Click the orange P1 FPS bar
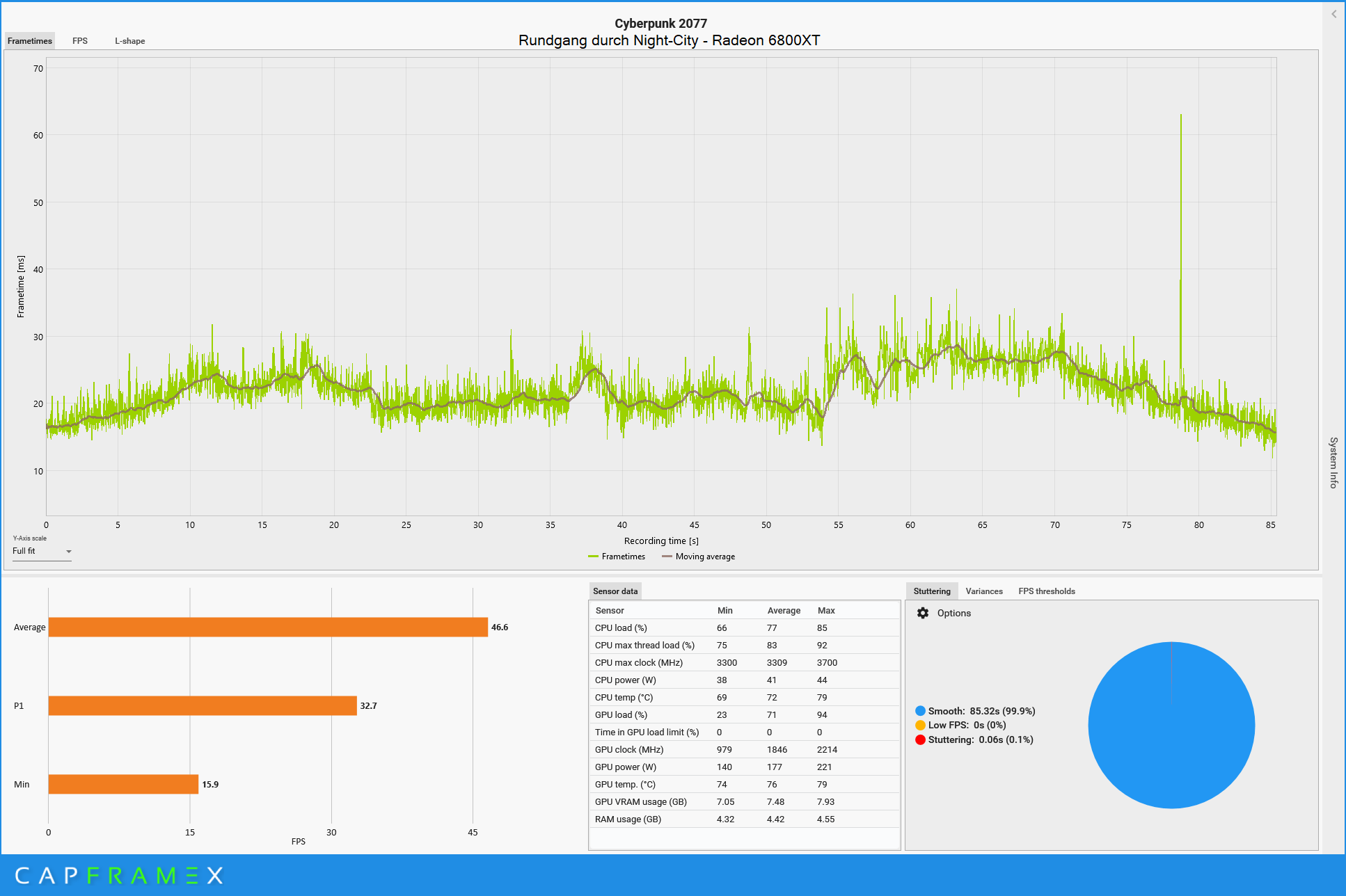The height and width of the screenshot is (896, 1346). 202,705
